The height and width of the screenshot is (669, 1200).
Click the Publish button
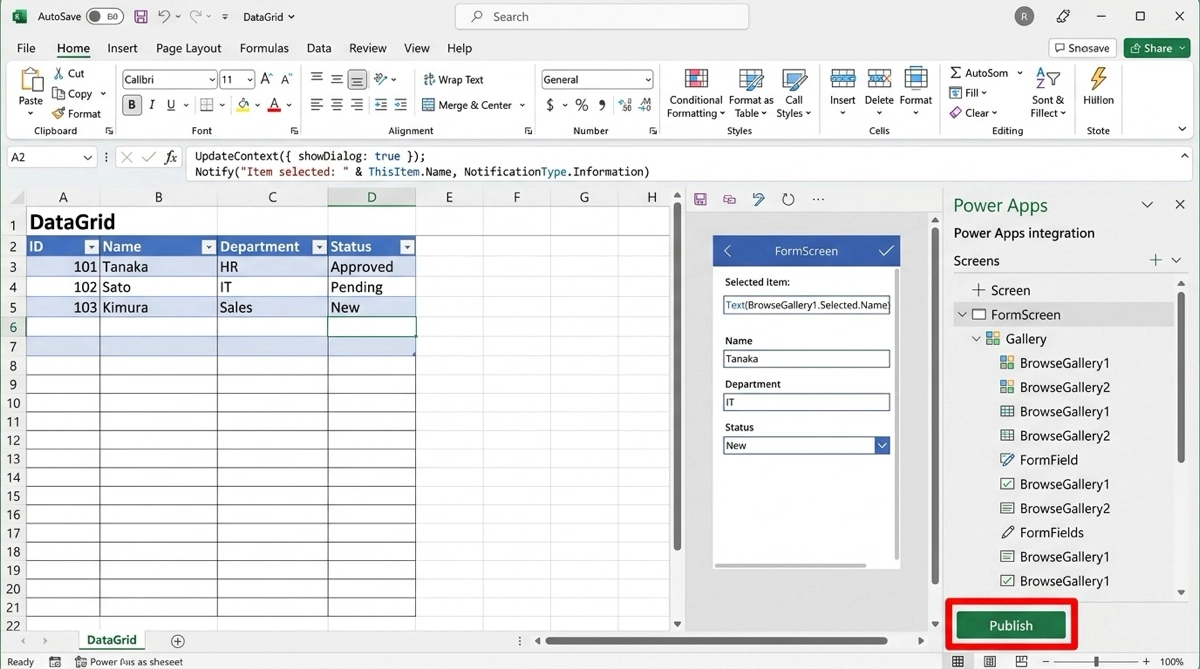(1010, 626)
